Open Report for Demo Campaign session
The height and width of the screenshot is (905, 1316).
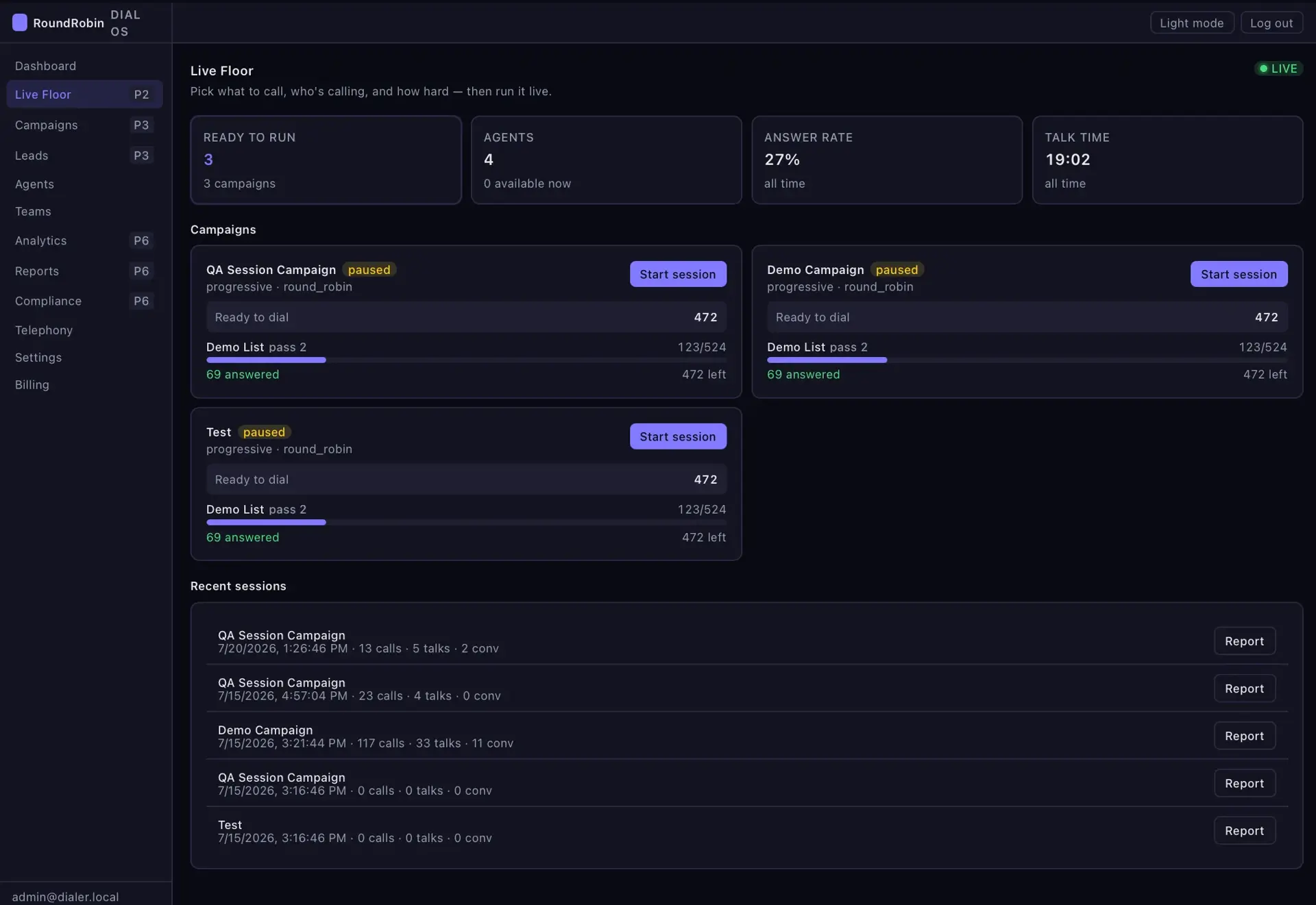pos(1244,736)
